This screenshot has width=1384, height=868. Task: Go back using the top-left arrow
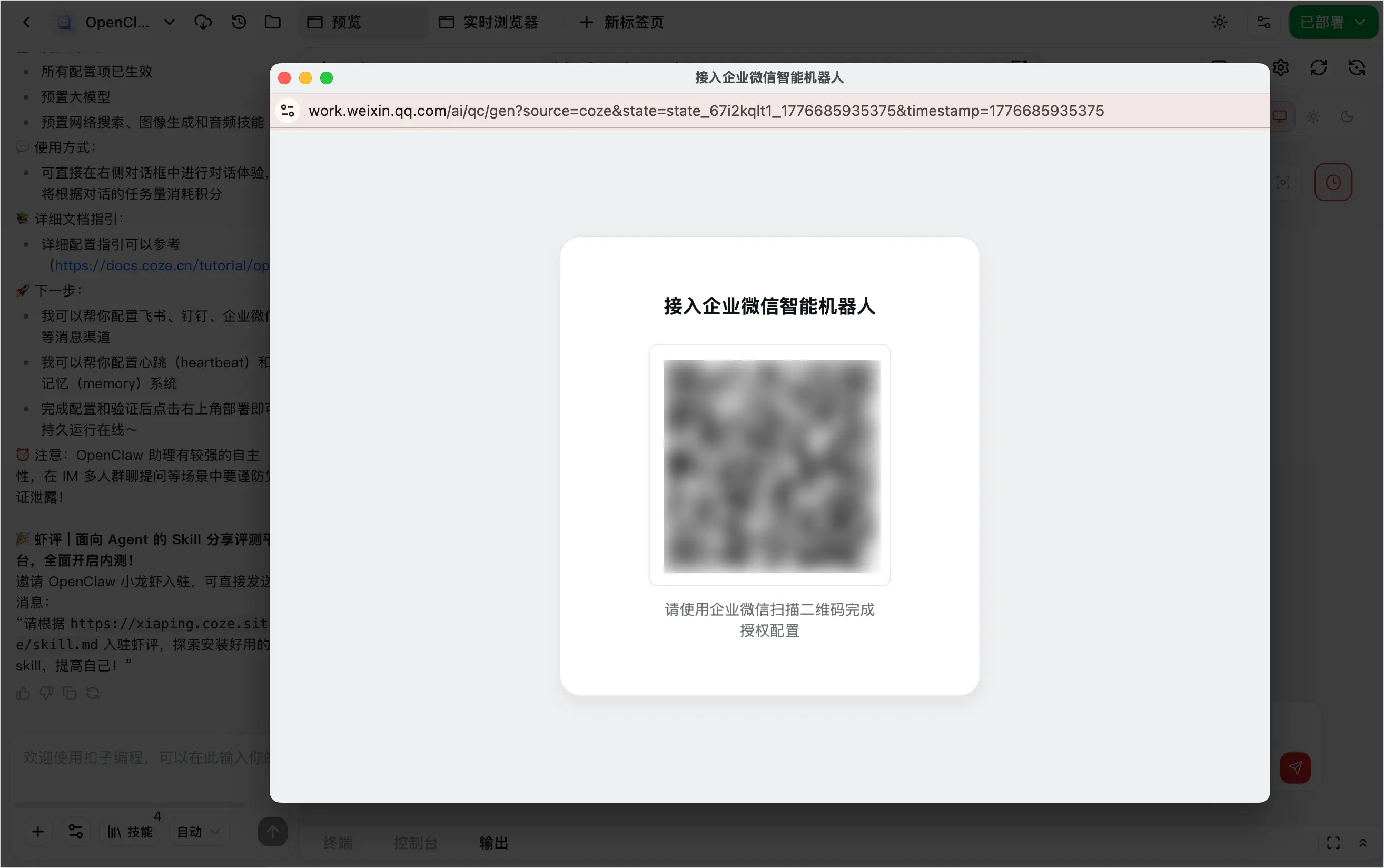pyautogui.click(x=26, y=23)
